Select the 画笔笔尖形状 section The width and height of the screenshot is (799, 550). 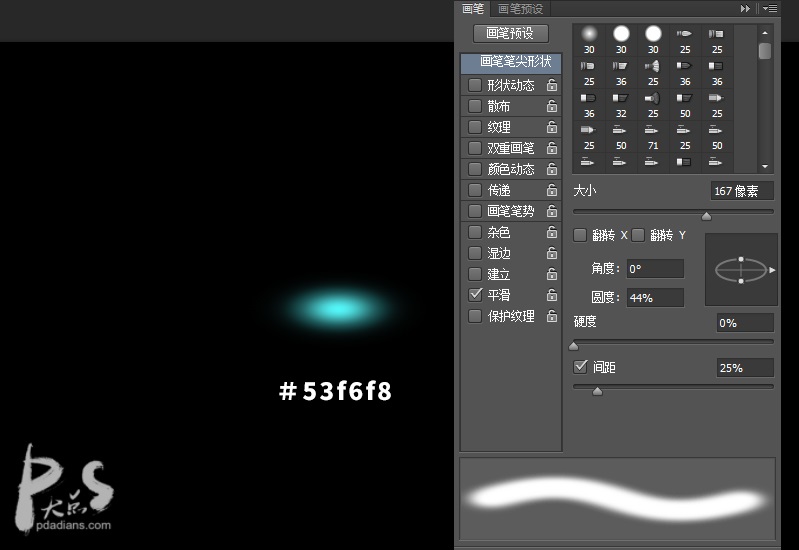coord(511,62)
